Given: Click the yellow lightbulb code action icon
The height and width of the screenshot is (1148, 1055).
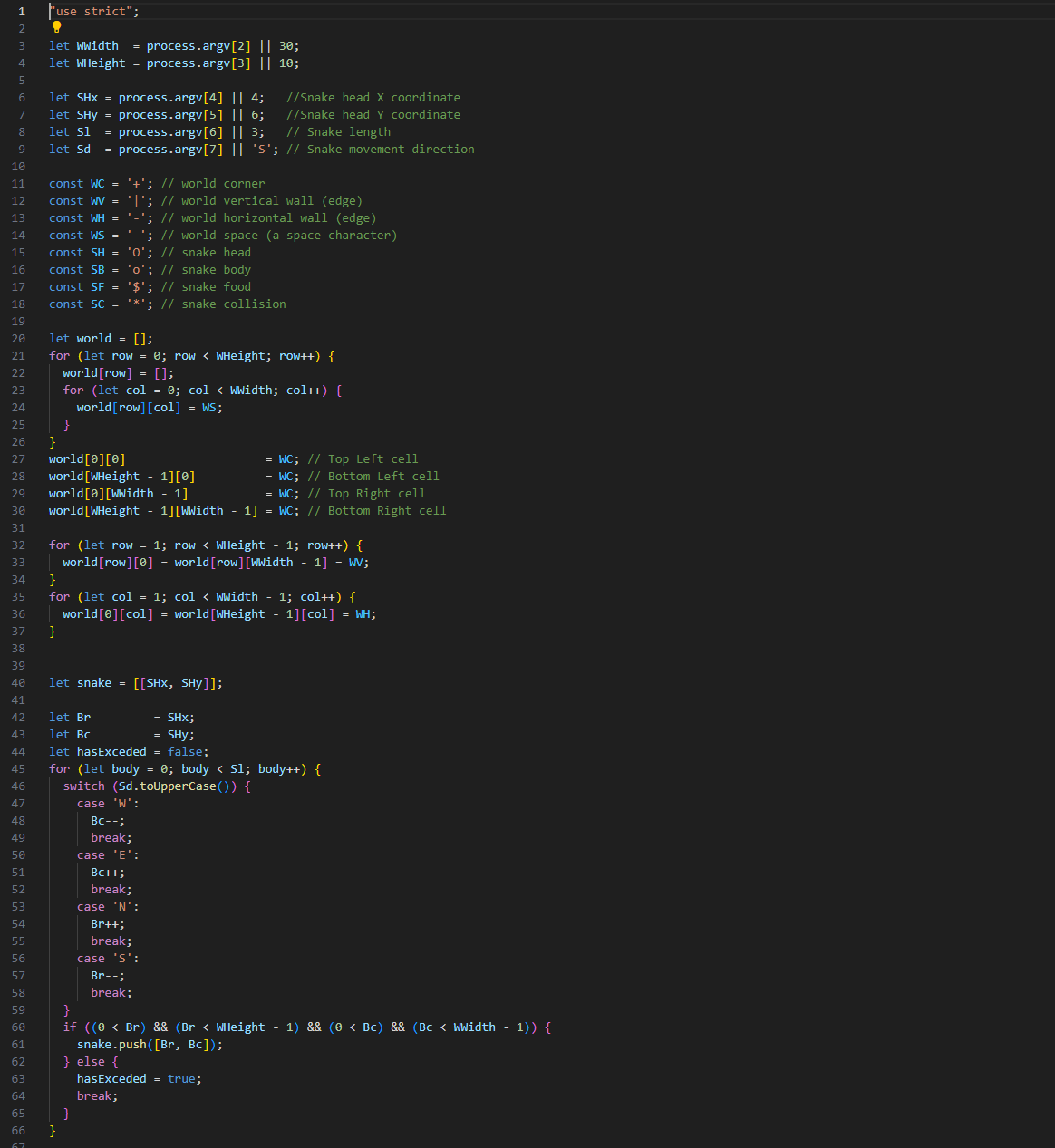Looking at the screenshot, I should coord(56,27).
